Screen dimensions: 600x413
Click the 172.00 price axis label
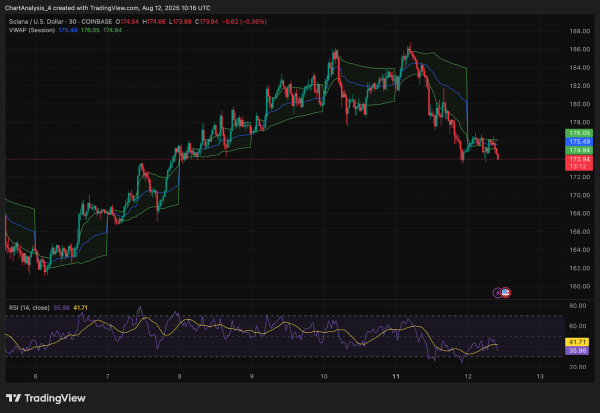579,177
